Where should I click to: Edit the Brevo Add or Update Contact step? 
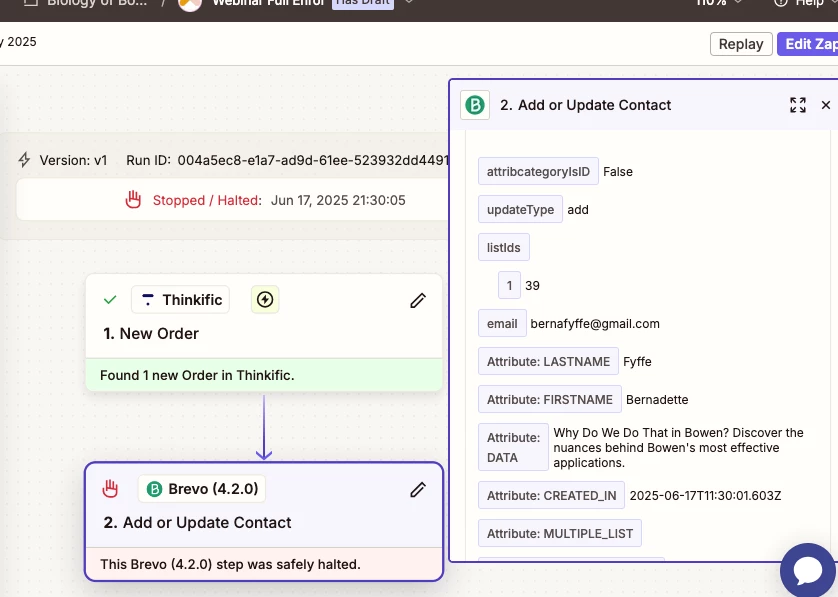pos(418,490)
